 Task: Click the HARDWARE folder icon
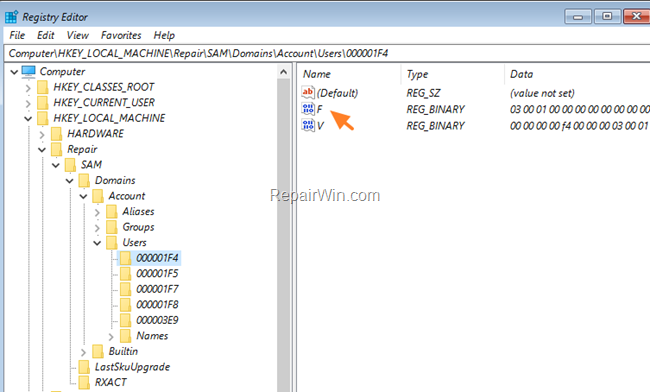[x=56, y=133]
